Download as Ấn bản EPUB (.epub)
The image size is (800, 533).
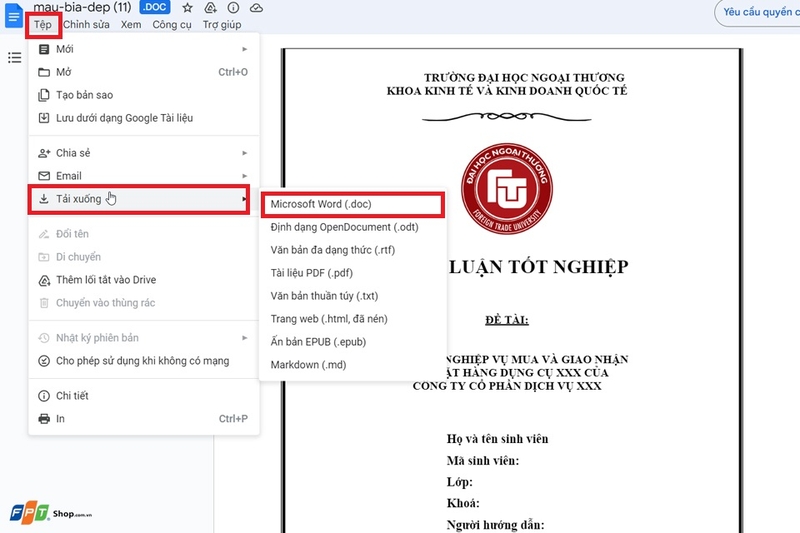click(x=353, y=342)
